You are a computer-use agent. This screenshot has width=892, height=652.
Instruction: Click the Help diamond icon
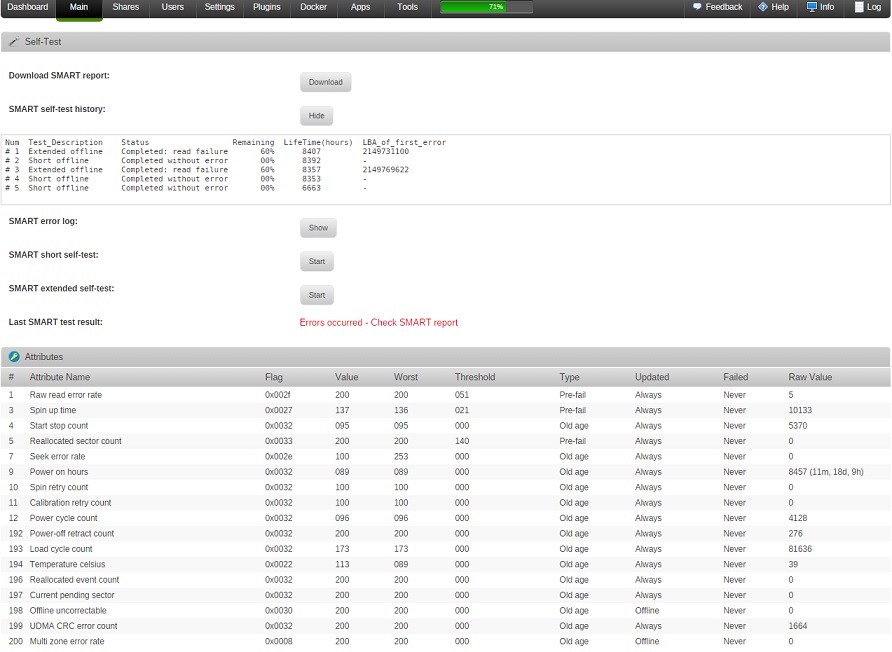click(x=763, y=7)
